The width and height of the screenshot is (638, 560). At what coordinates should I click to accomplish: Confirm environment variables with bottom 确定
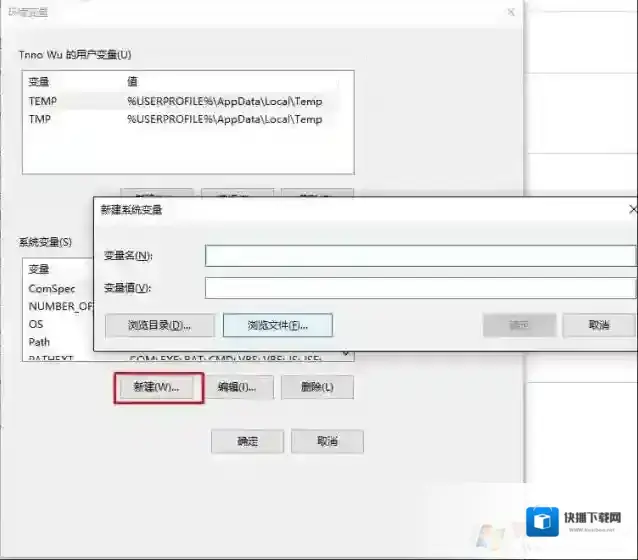pyautogui.click(x=247, y=441)
